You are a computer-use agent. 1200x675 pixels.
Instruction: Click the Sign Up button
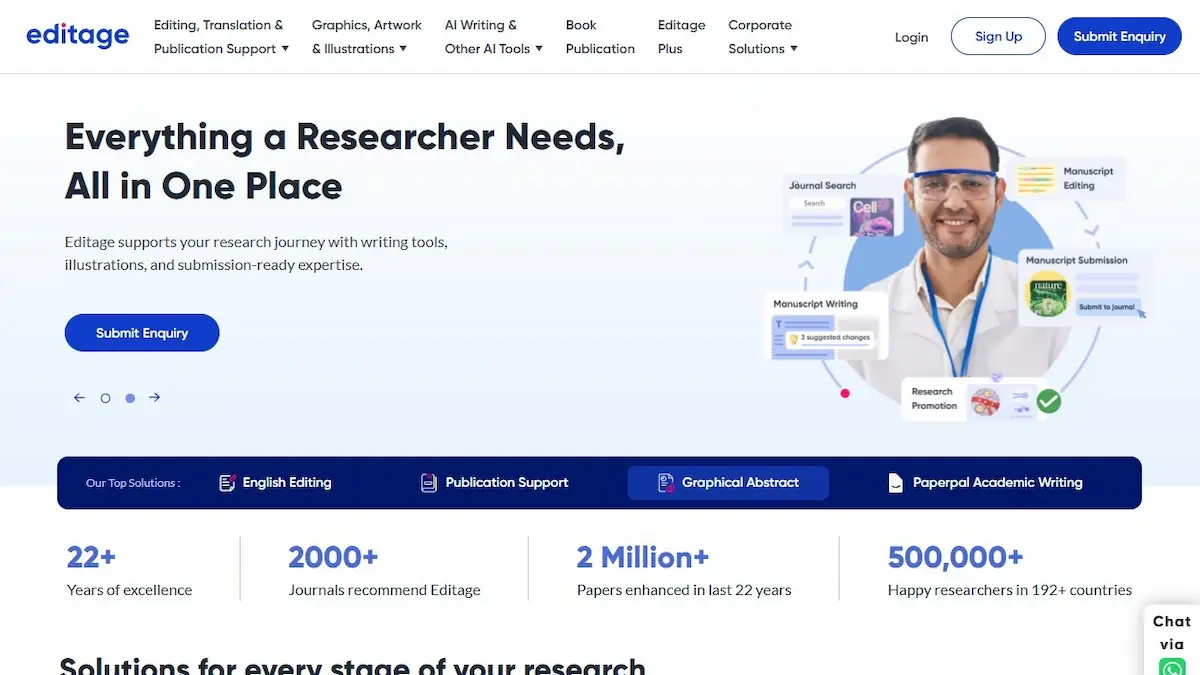(998, 36)
